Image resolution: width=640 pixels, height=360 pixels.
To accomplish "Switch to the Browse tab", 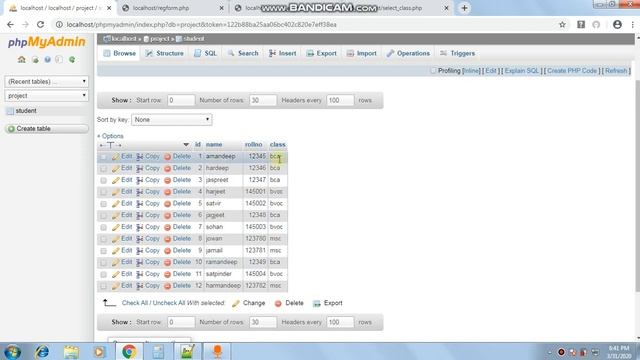I will [x=120, y=53].
